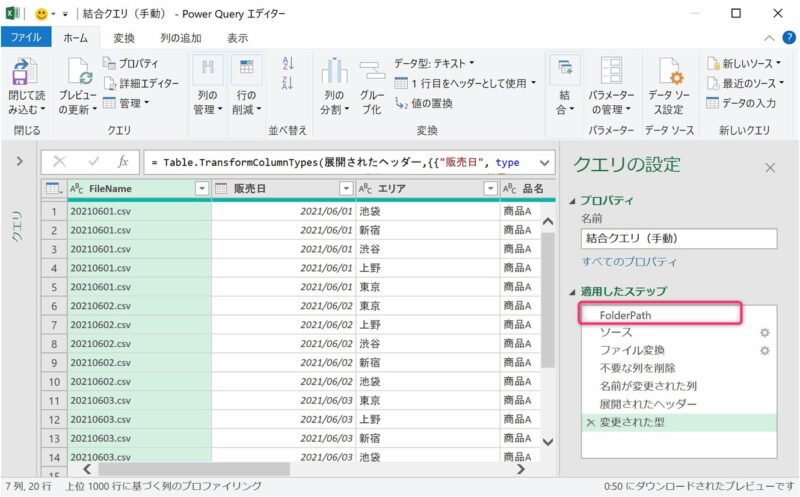Collapse the Applied Steps (適用したステップ) section
This screenshot has width=800, height=497.
click(x=572, y=292)
